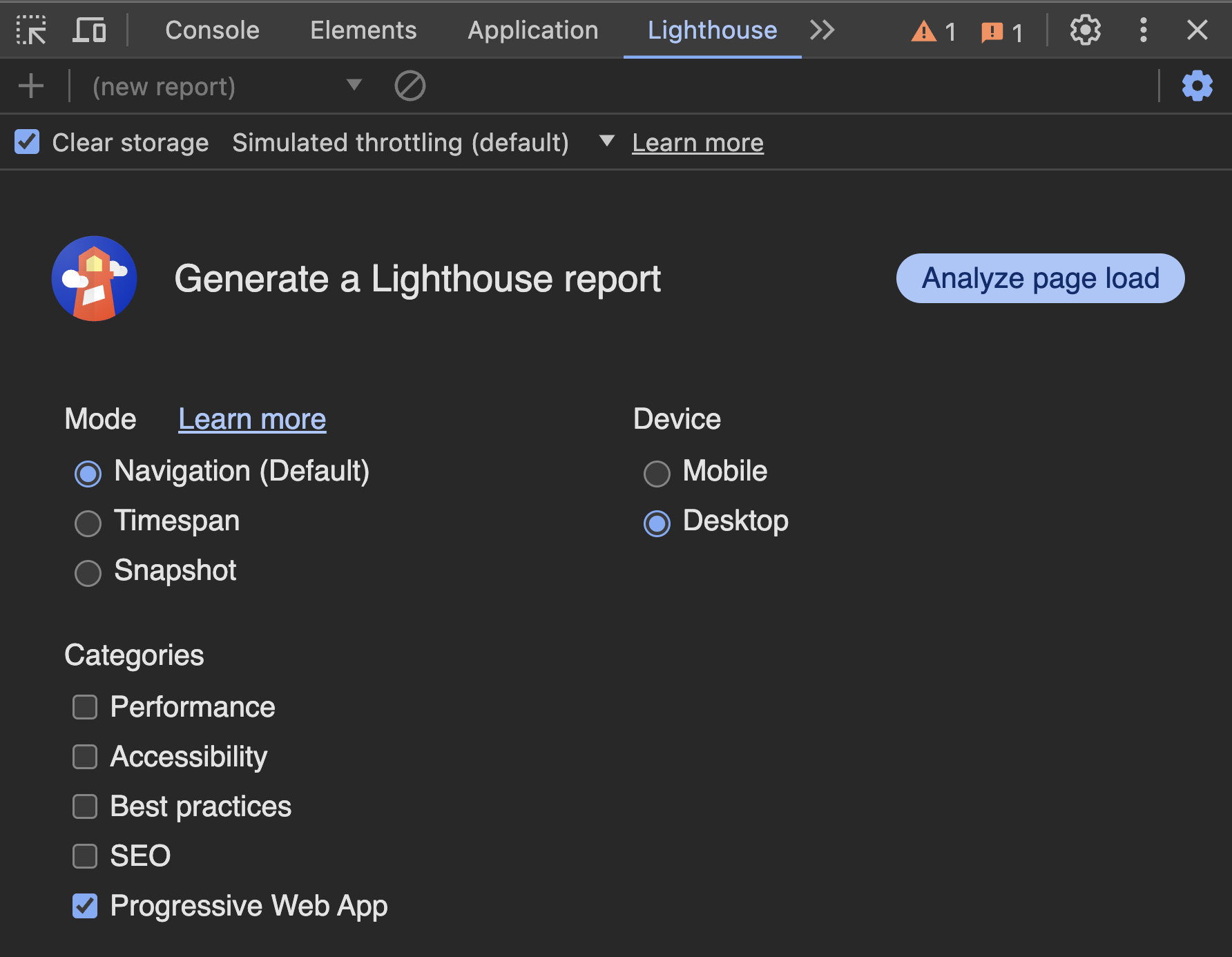1232x957 pixels.
Task: Open the Mode Learn more link
Action: coord(251,418)
